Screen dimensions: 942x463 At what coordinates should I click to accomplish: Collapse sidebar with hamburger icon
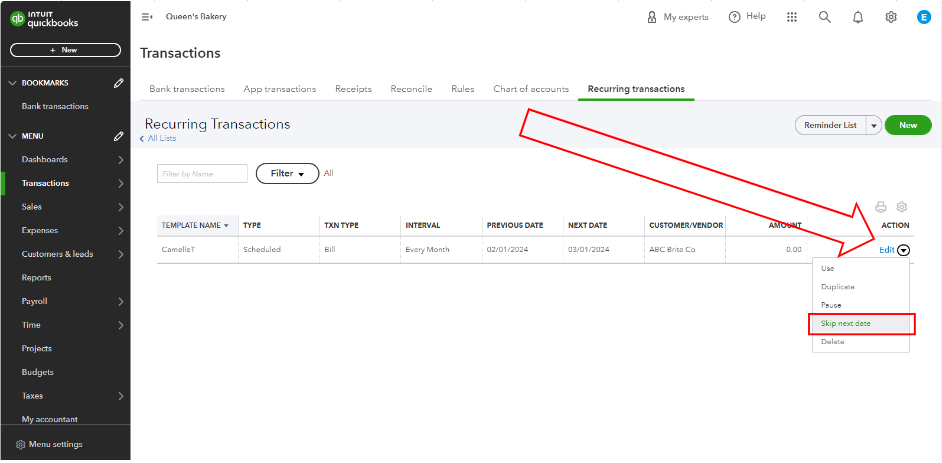pyautogui.click(x=147, y=17)
